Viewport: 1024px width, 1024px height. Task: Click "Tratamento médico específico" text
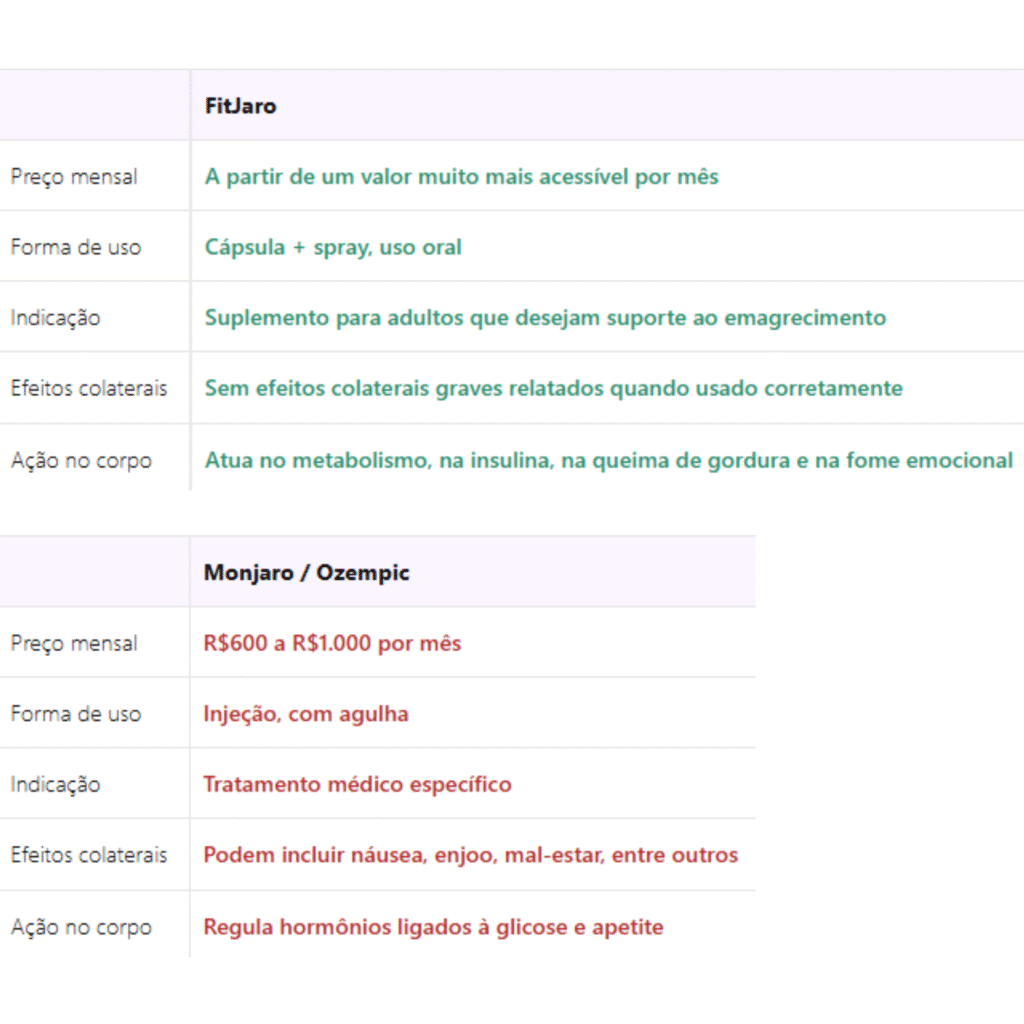(357, 784)
